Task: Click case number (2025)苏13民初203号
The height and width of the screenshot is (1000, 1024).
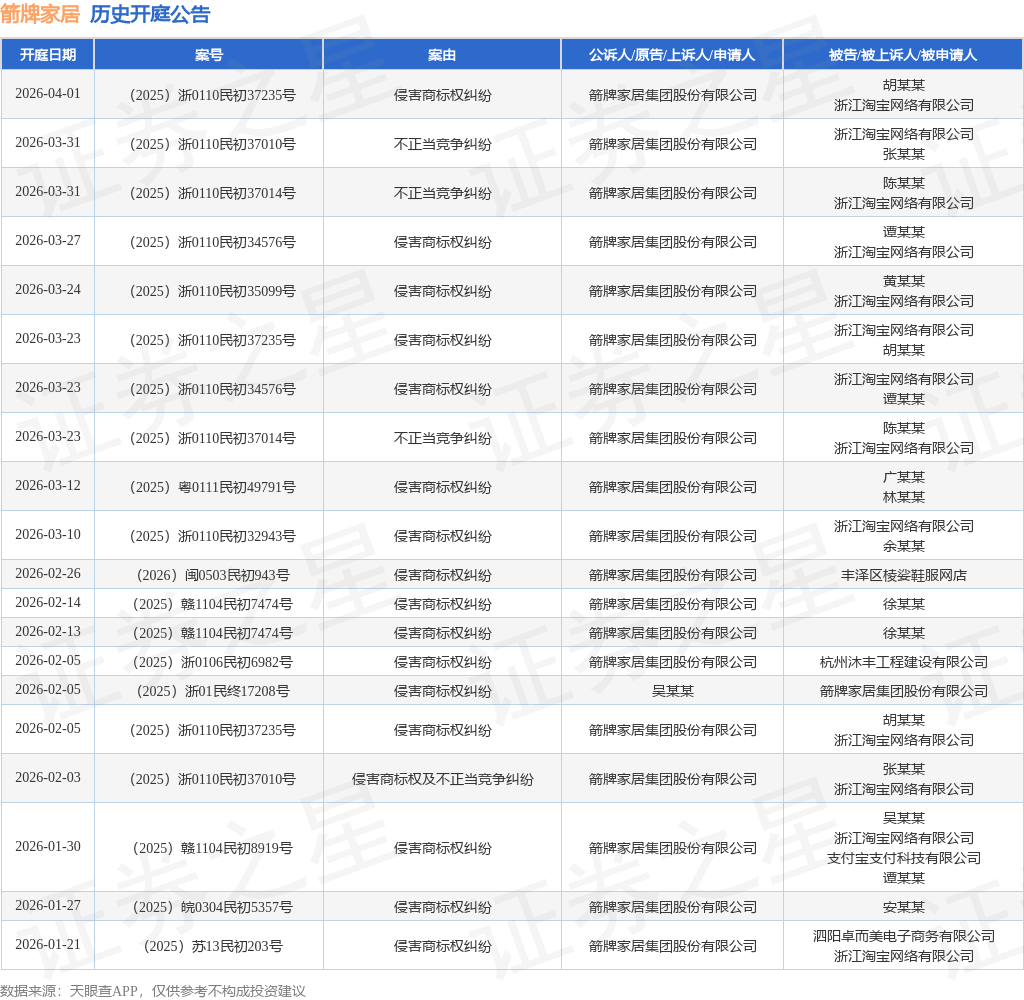Action: (x=213, y=946)
